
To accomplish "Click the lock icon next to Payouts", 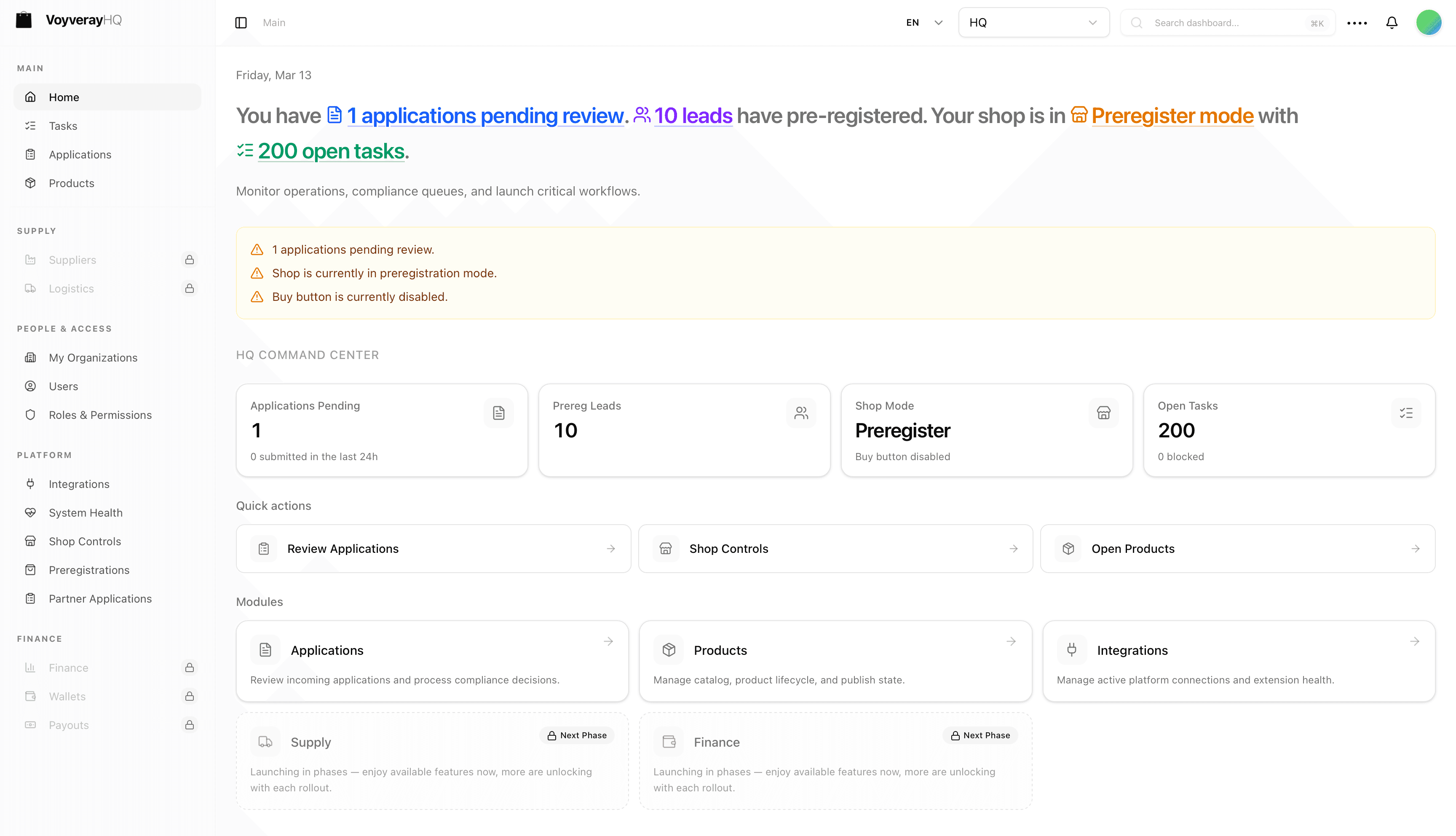I will click(x=190, y=725).
